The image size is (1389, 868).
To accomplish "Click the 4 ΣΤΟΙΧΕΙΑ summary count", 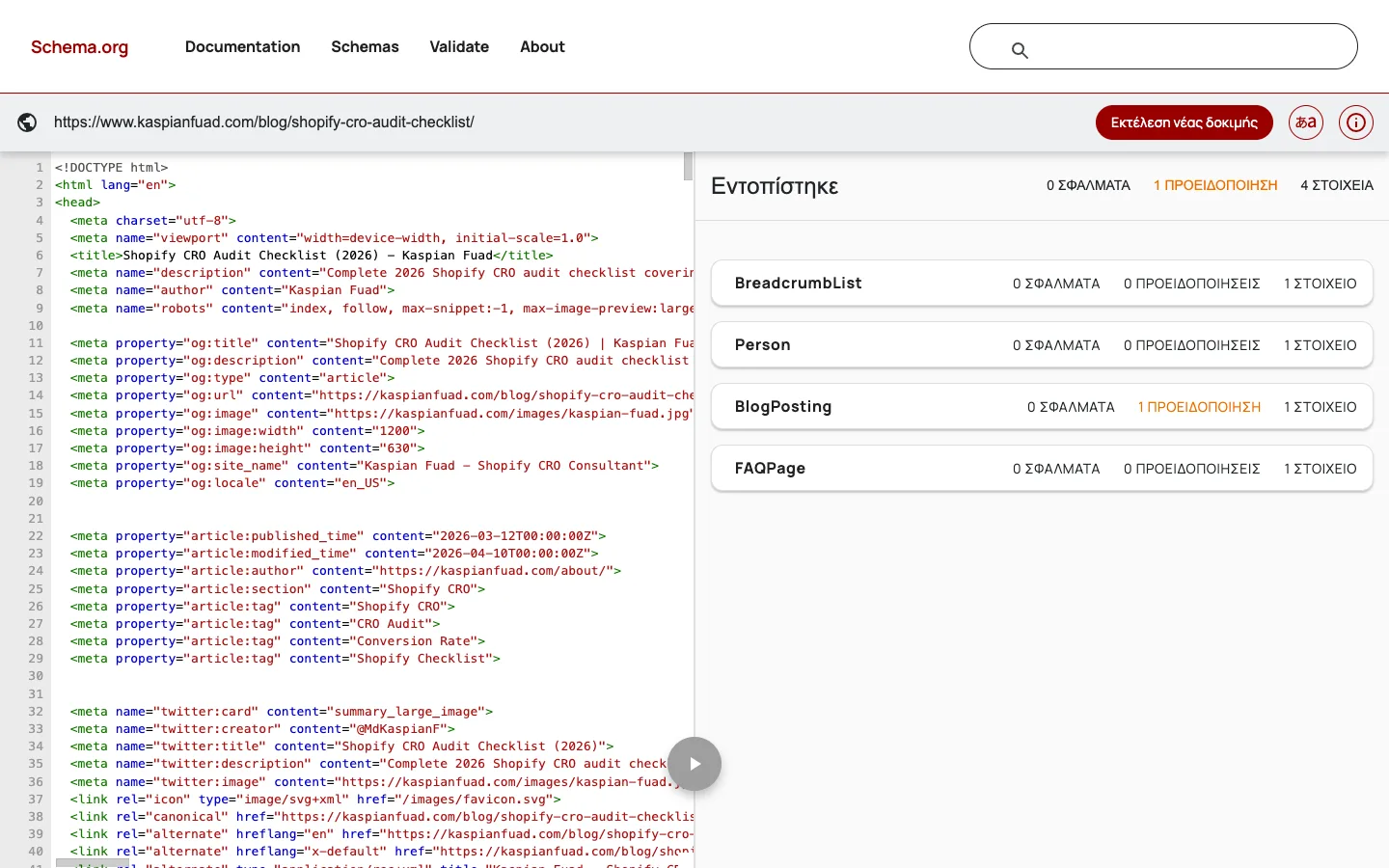I will [1337, 185].
